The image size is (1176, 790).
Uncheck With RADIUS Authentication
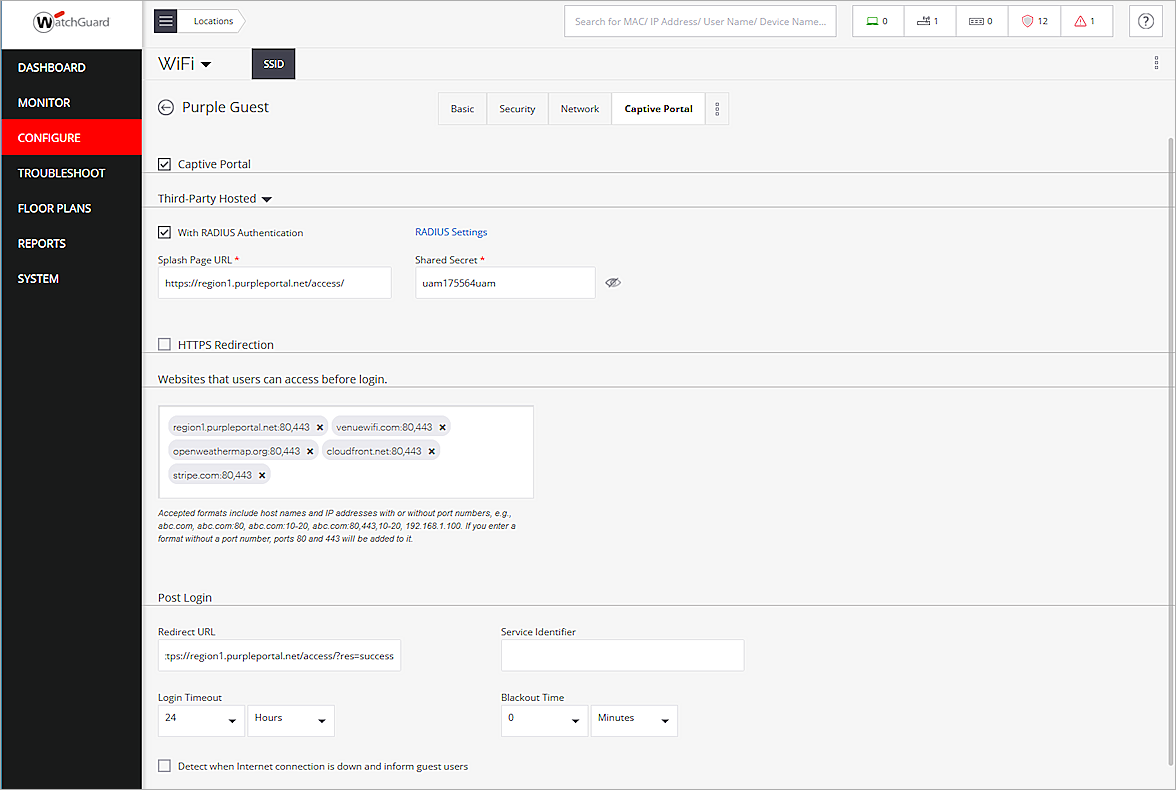164,232
